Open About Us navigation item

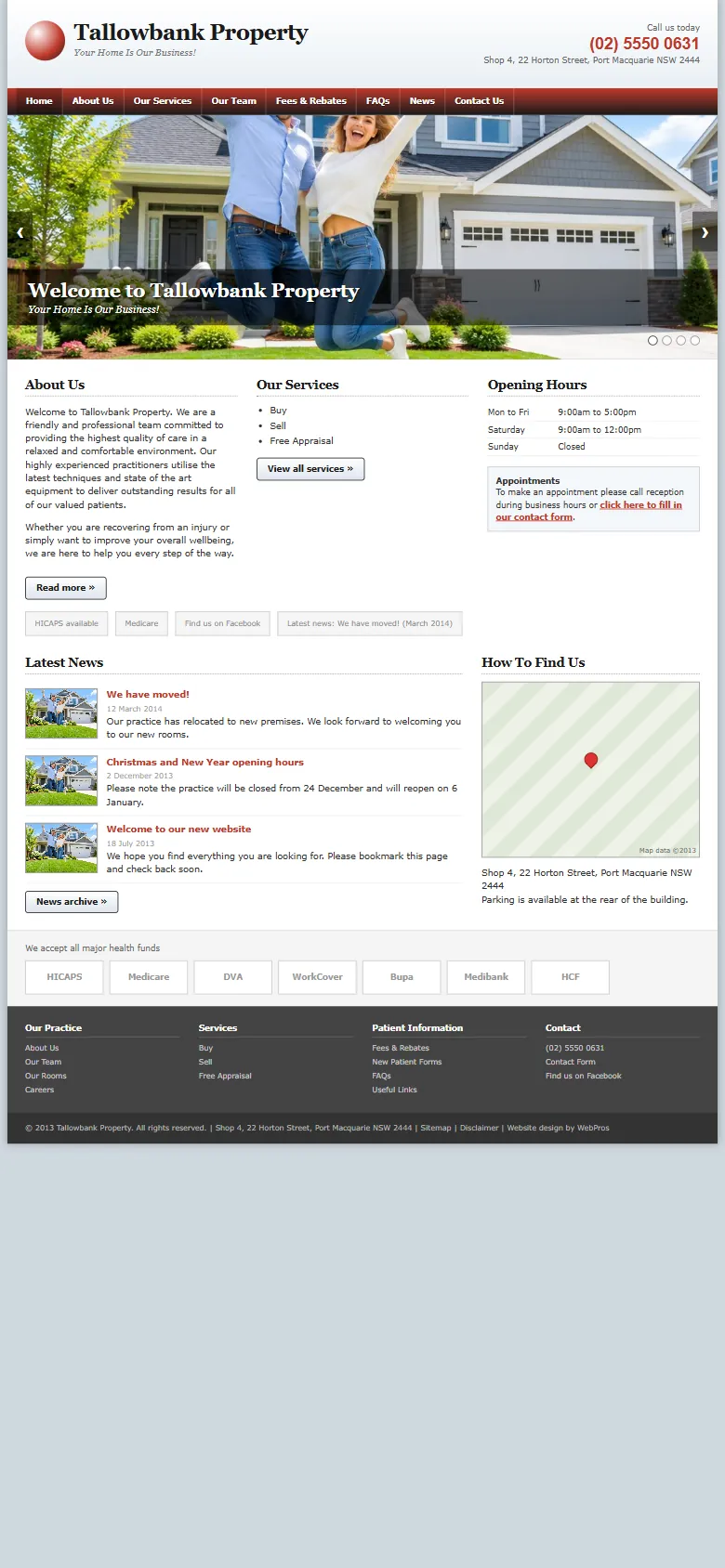click(93, 101)
